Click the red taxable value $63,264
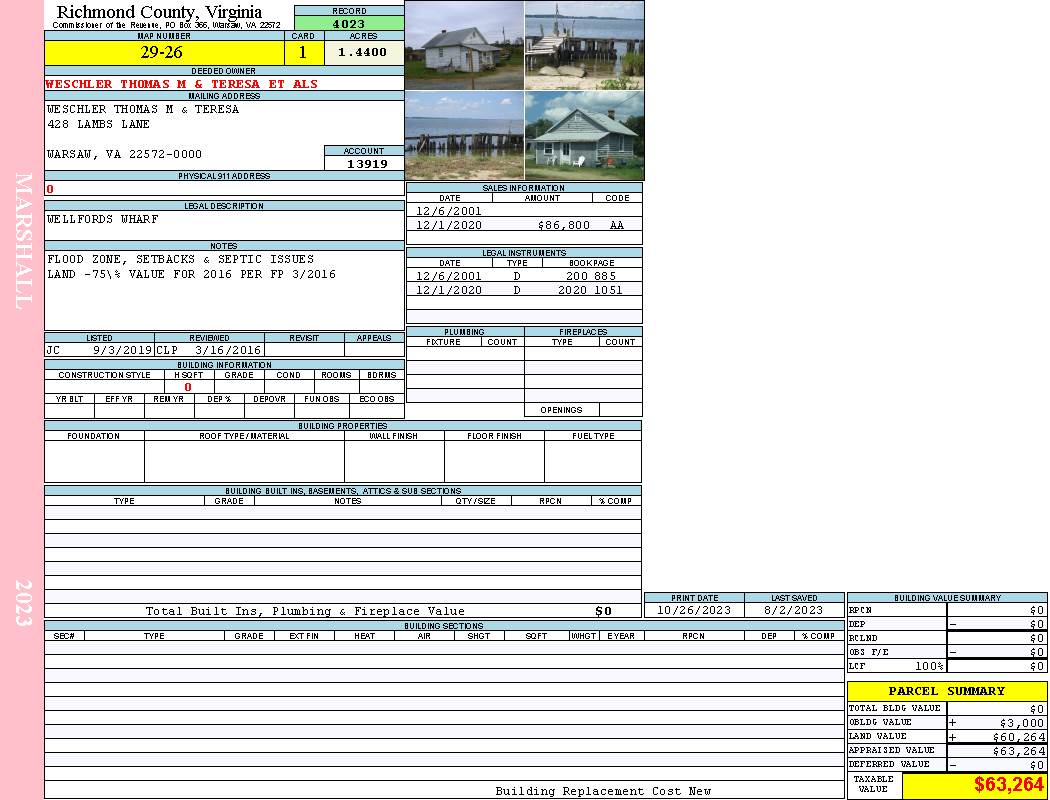Screen dimensions: 1050x800 coord(1009,785)
